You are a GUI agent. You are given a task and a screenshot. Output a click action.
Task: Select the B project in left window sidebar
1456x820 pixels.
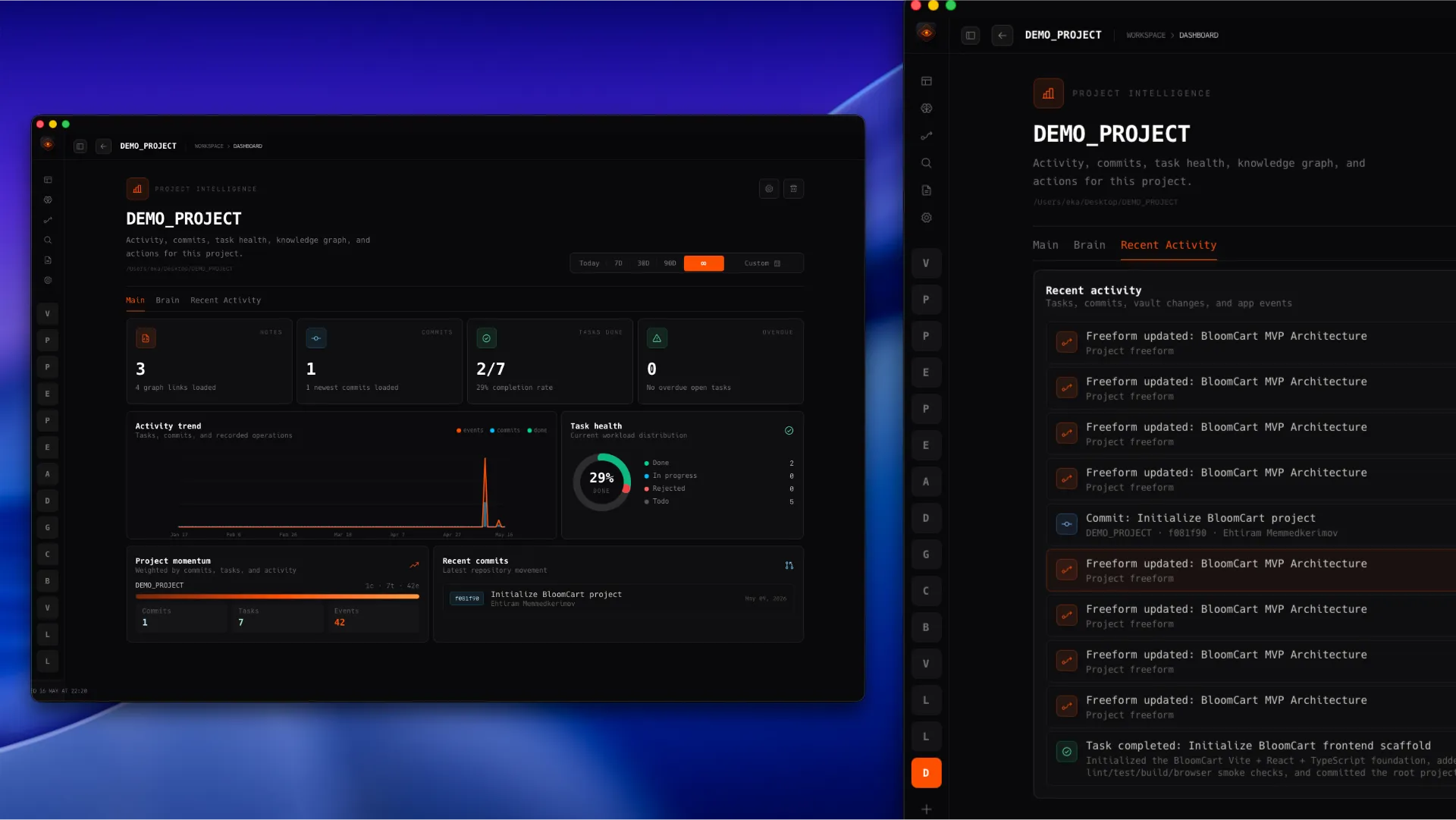47,581
